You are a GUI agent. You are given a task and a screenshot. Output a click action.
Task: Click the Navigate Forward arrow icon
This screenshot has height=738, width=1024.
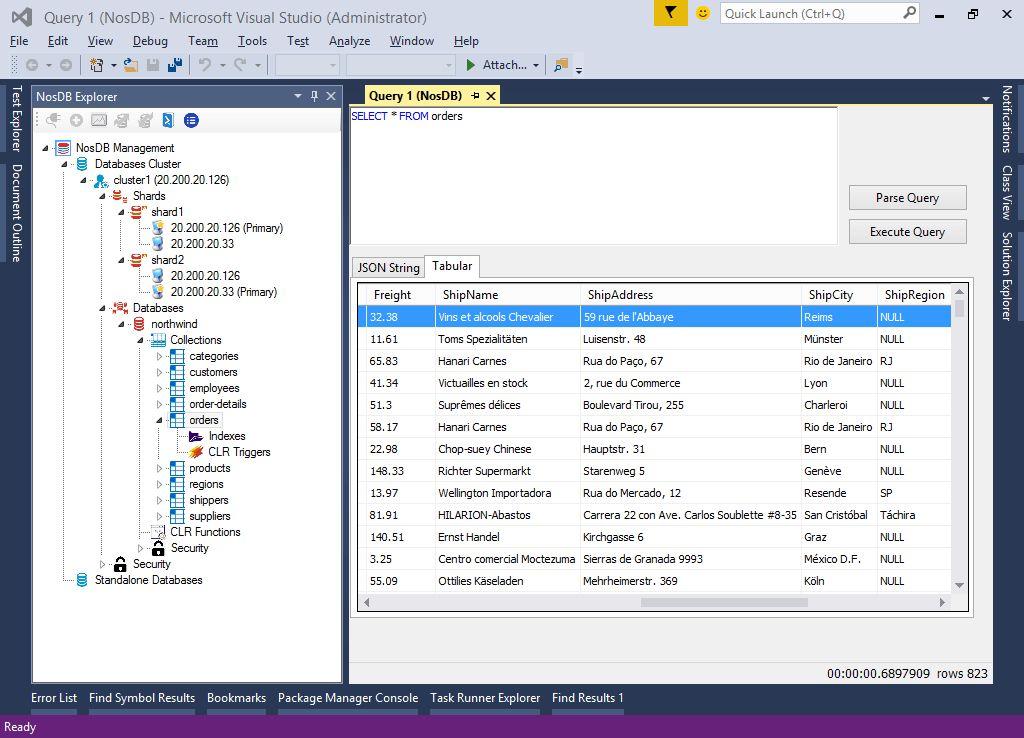click(65, 65)
